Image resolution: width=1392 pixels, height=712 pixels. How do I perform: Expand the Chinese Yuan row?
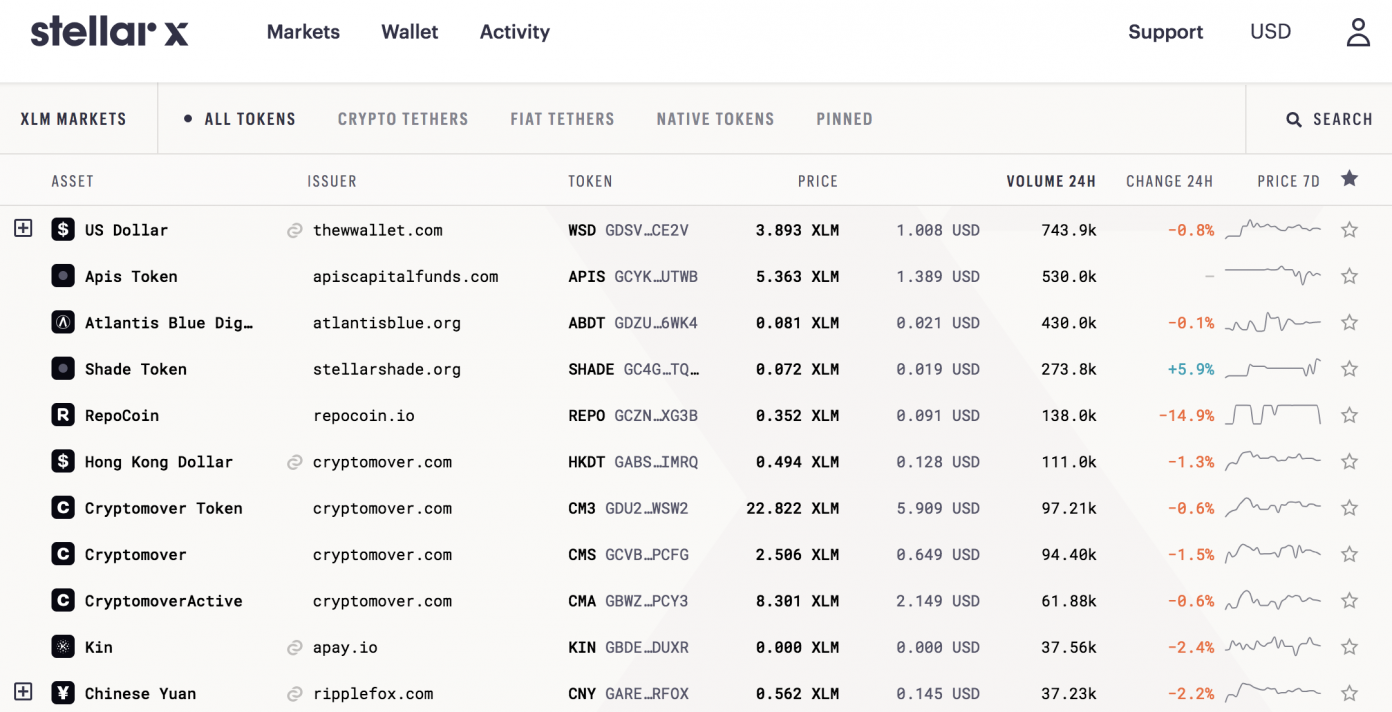[23, 691]
